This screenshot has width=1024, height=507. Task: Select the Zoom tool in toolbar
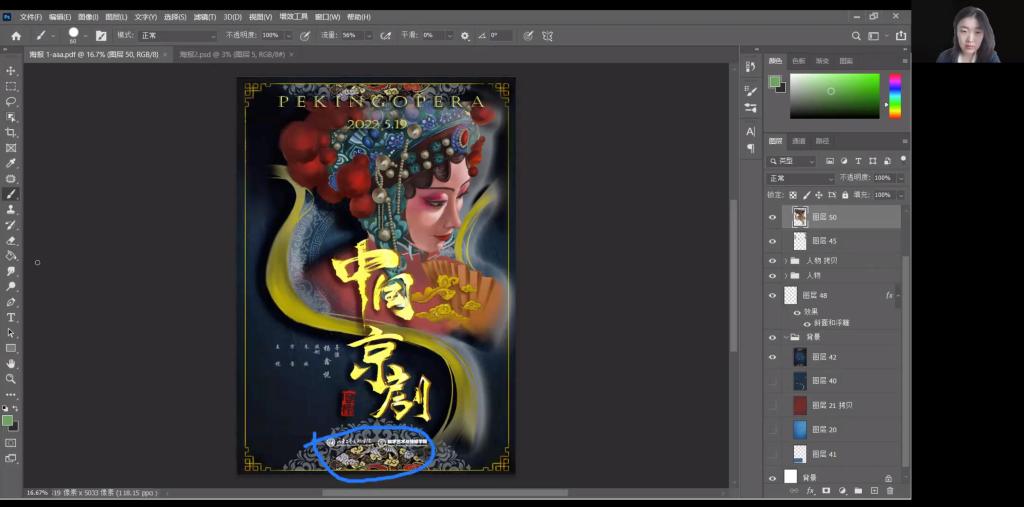(11, 379)
